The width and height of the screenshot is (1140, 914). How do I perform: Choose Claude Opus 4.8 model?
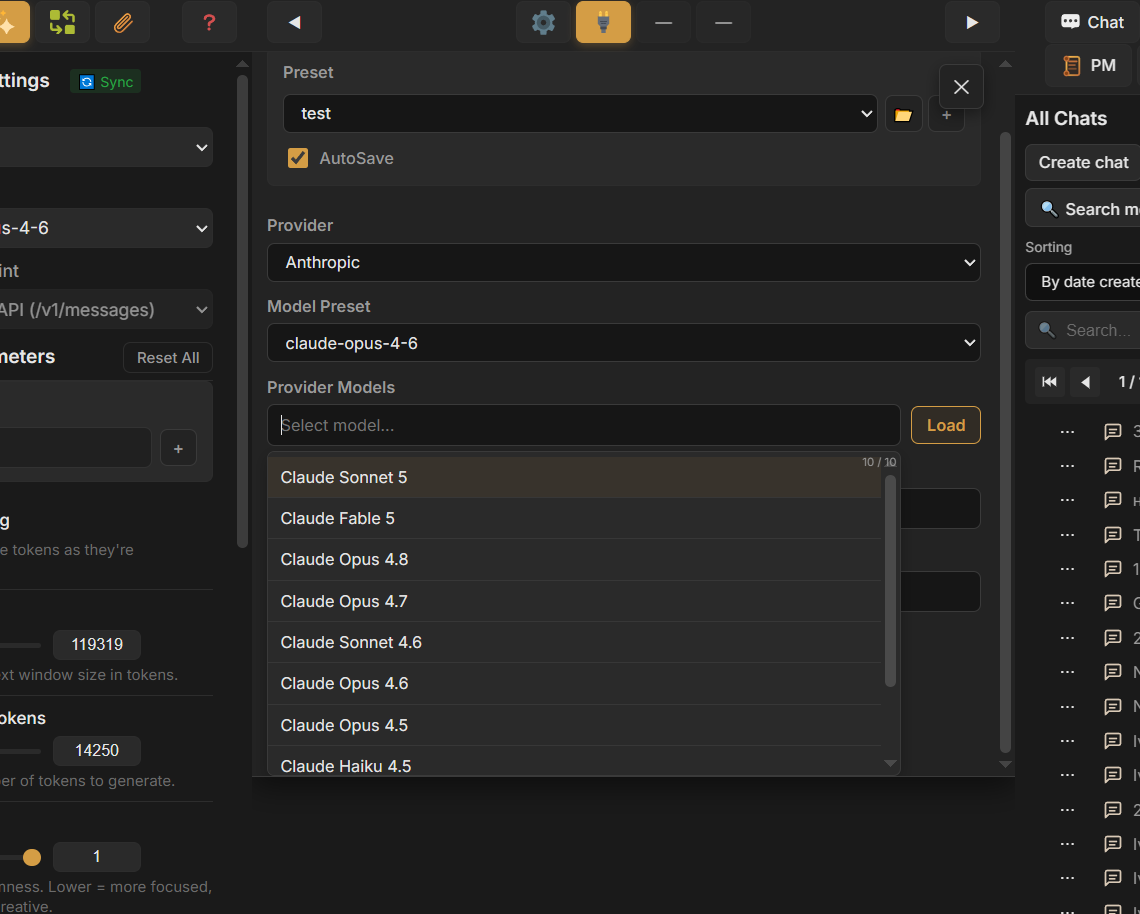574,560
